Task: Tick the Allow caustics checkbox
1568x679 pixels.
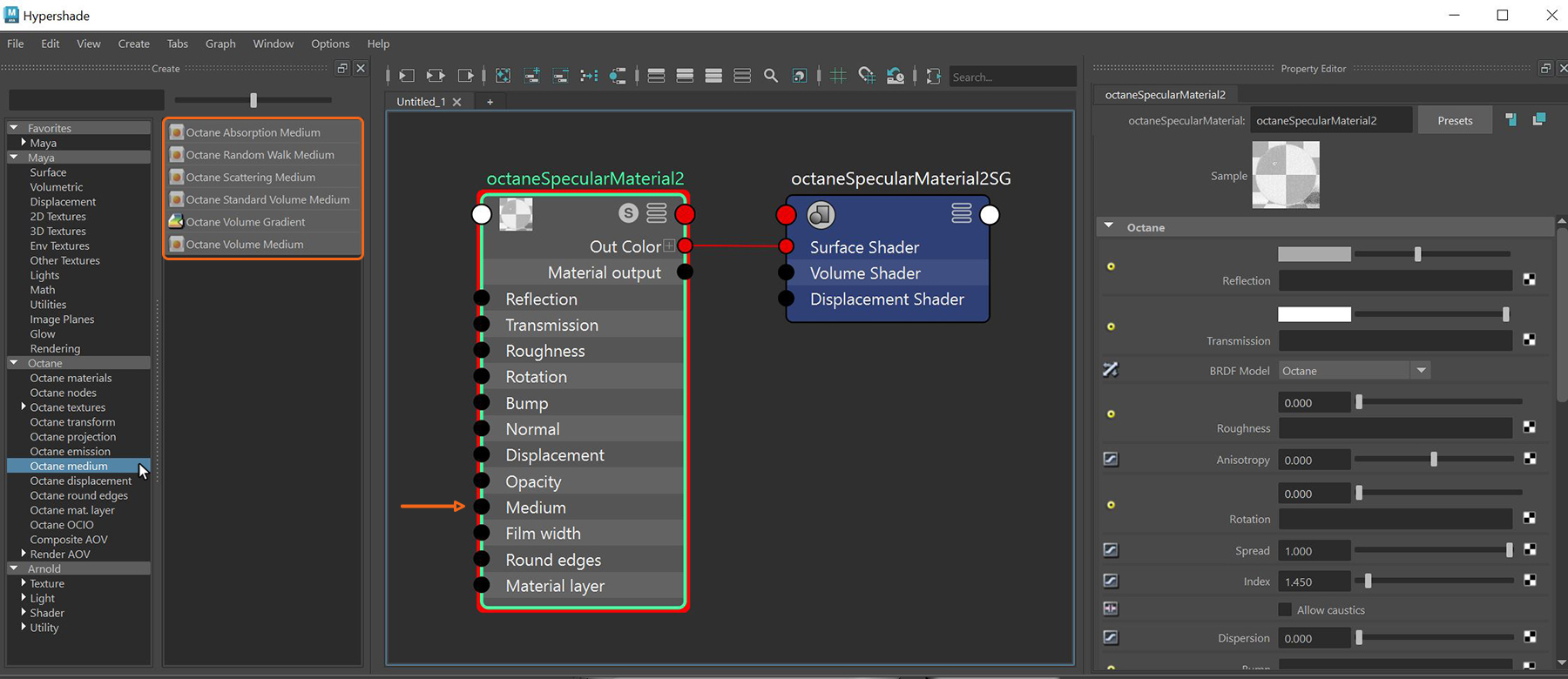Action: [1285, 609]
